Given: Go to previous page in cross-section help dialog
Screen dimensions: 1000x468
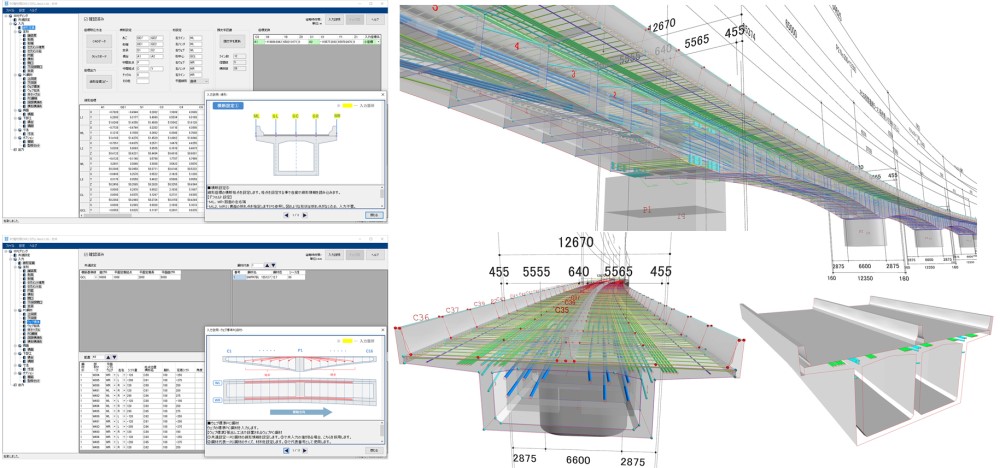Looking at the screenshot, I should [286, 216].
